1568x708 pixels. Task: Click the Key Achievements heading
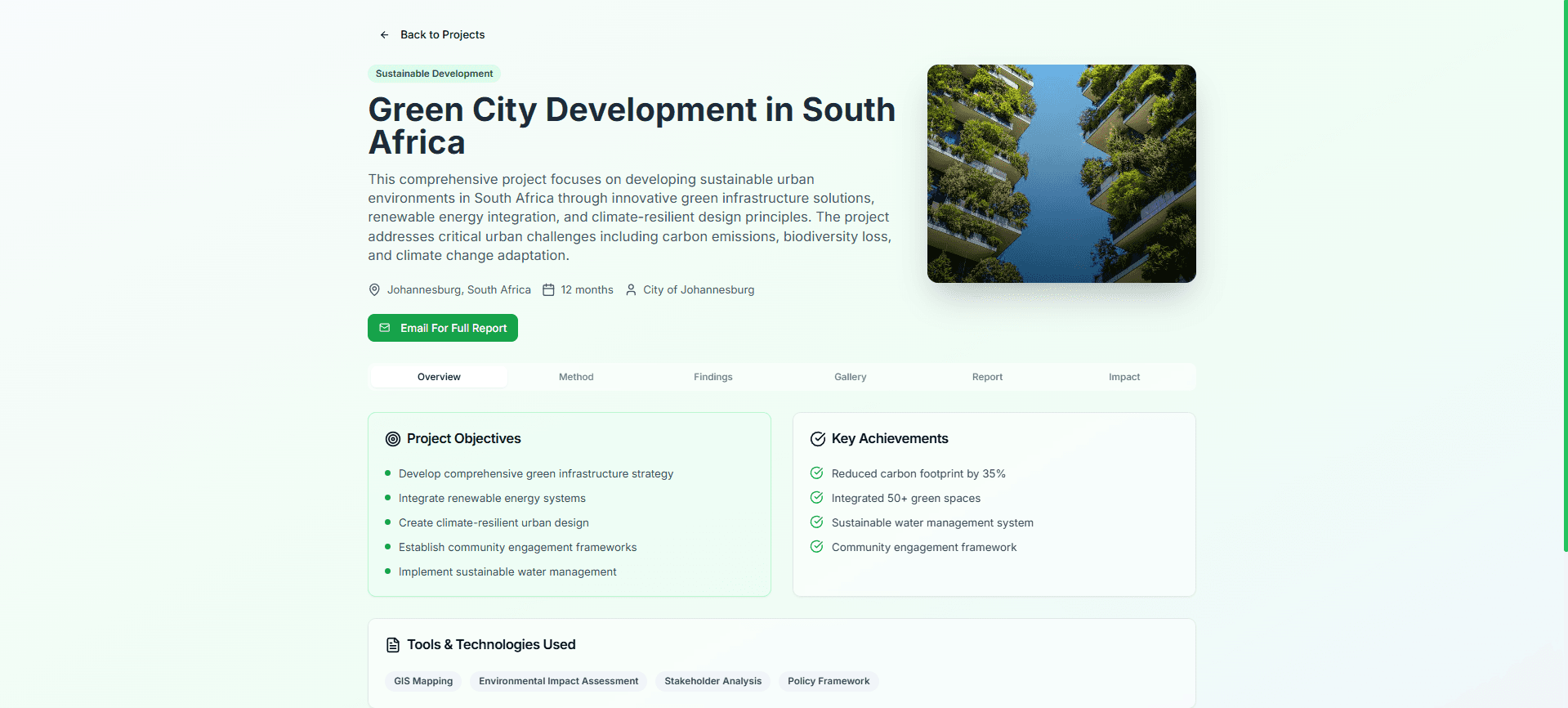click(x=890, y=439)
